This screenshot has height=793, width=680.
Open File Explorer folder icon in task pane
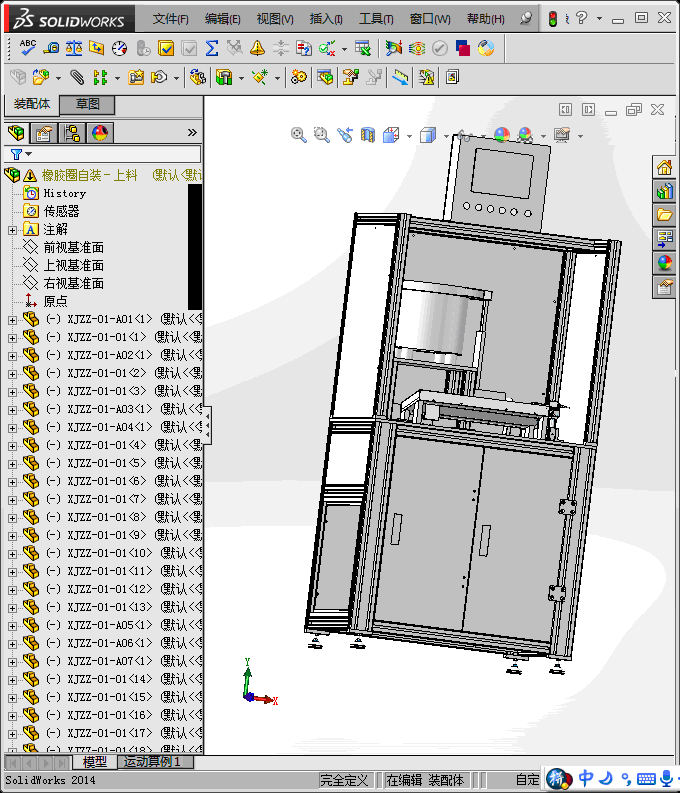664,215
